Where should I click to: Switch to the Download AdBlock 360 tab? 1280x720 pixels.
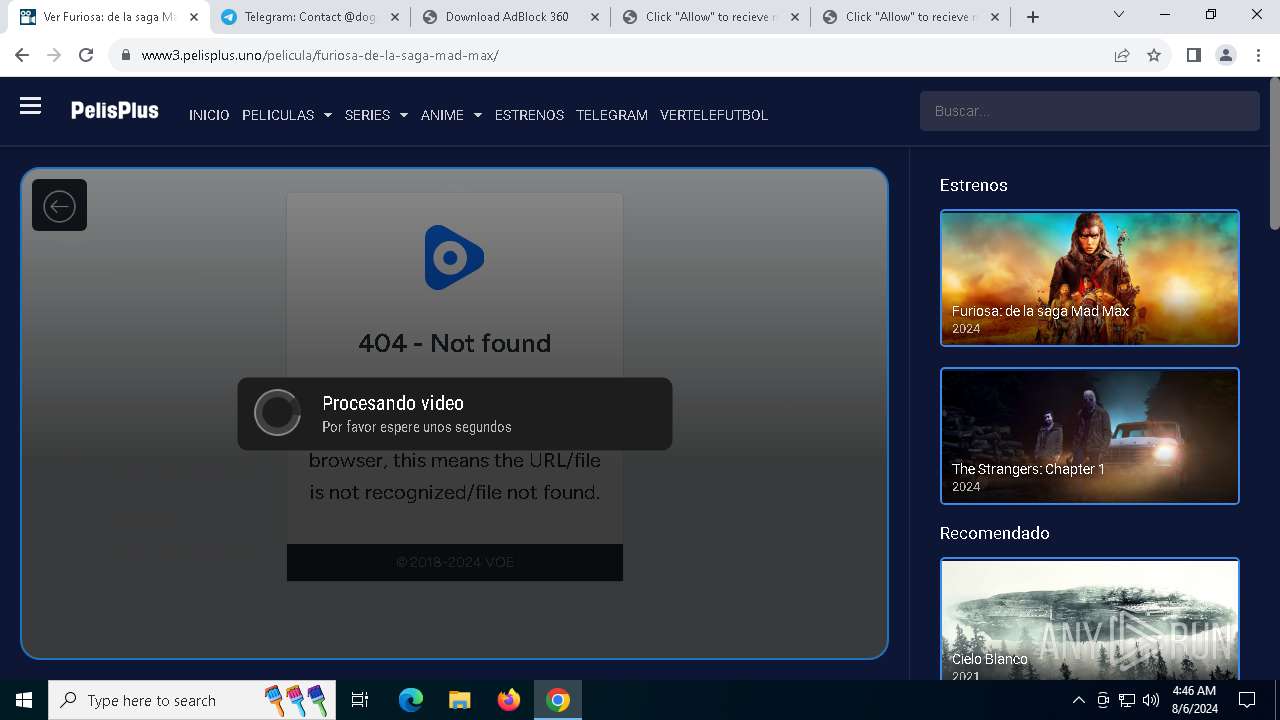(x=508, y=17)
